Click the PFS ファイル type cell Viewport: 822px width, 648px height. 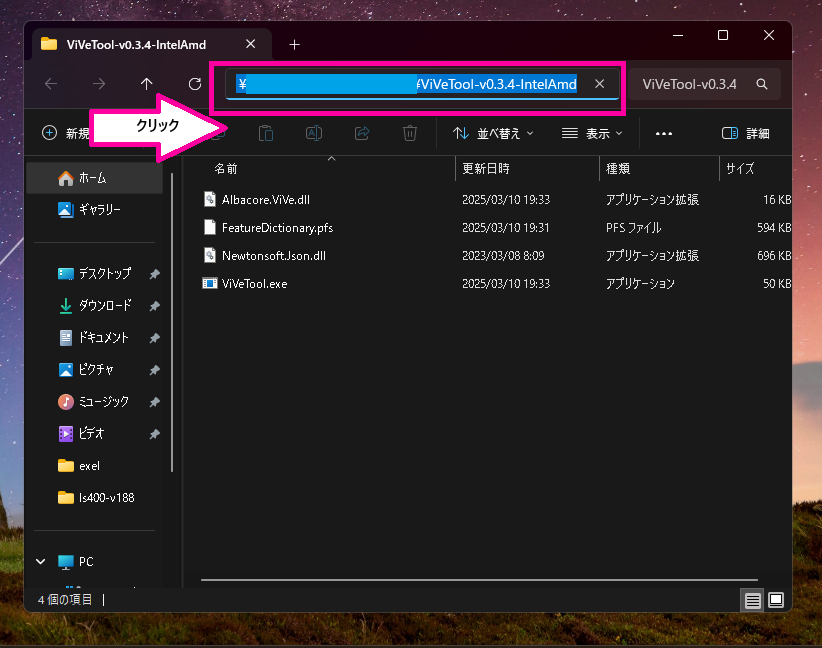click(633, 228)
